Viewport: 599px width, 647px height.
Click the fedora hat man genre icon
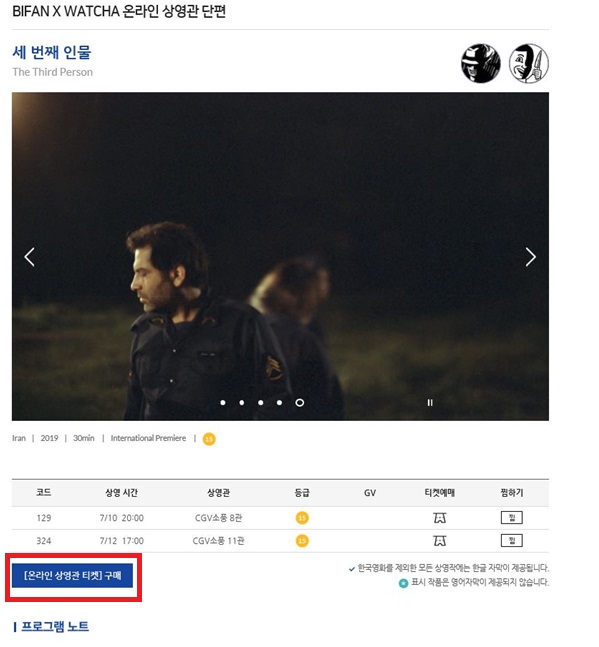[481, 64]
